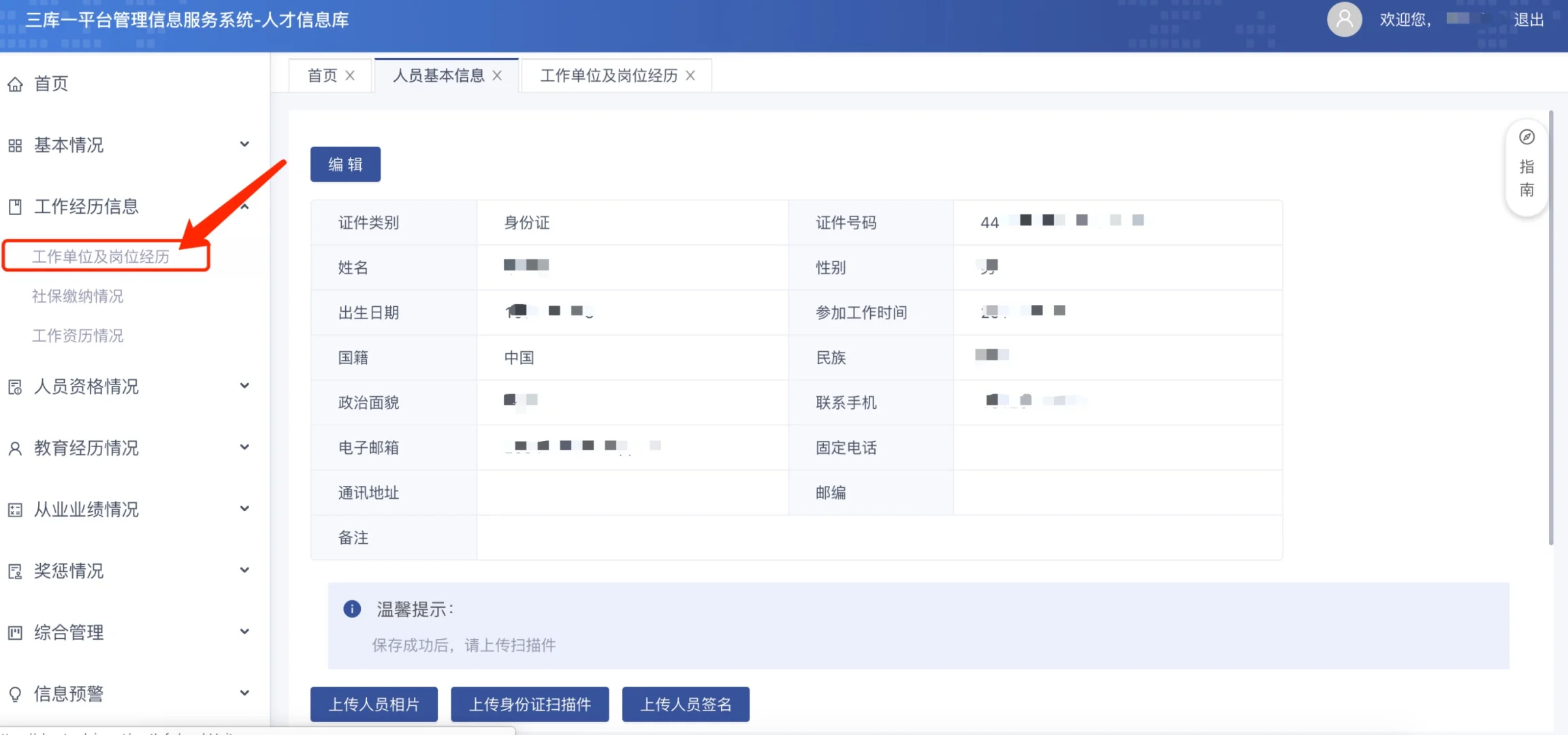Screen dimensions: 1568x735
Task: Open 社保缴纳情况 in the sidebar
Action: pyautogui.click(x=78, y=296)
